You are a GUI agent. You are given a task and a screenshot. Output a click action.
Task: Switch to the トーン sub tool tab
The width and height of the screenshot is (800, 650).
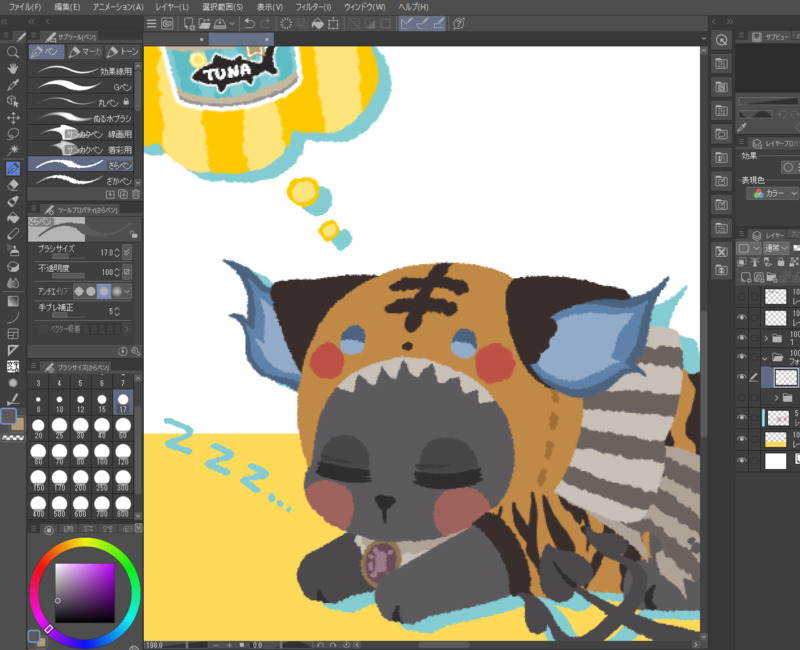pyautogui.click(x=122, y=52)
